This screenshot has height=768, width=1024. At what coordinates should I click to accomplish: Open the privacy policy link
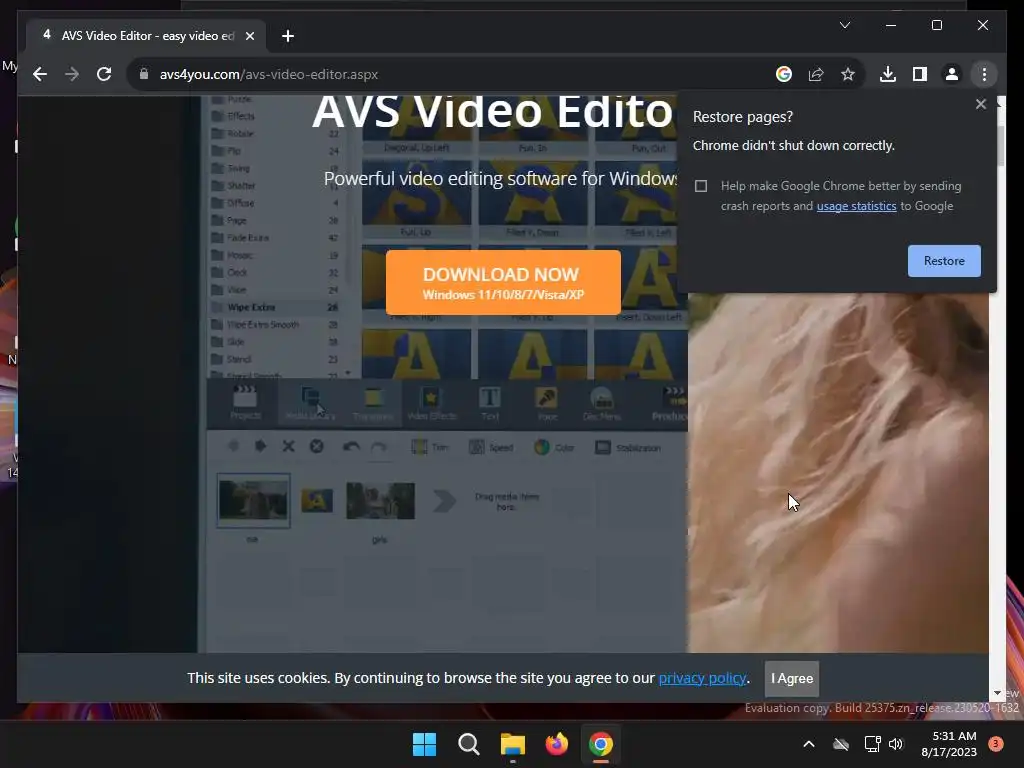click(702, 678)
